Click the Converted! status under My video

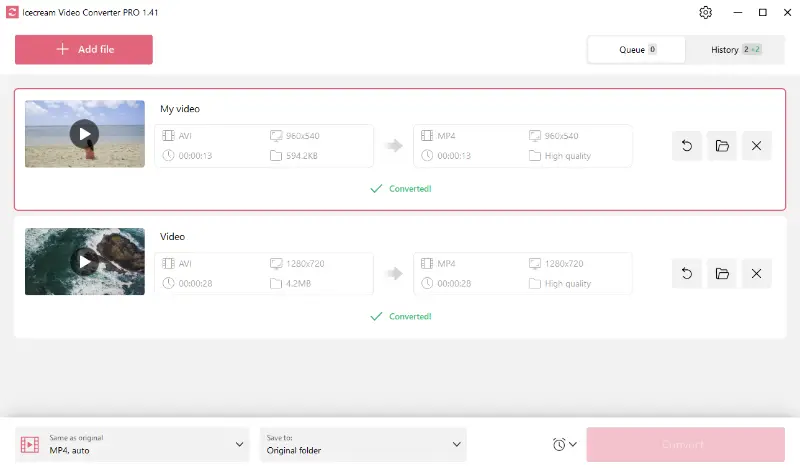pos(401,189)
